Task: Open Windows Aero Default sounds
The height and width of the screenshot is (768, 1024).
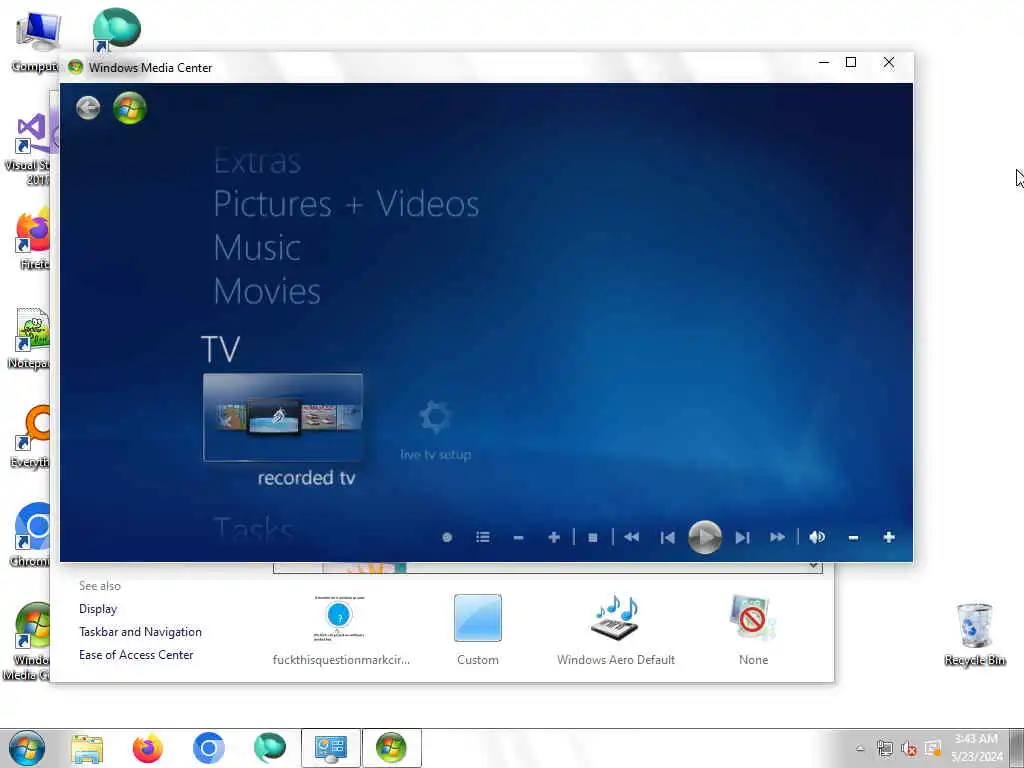Action: tap(616, 630)
